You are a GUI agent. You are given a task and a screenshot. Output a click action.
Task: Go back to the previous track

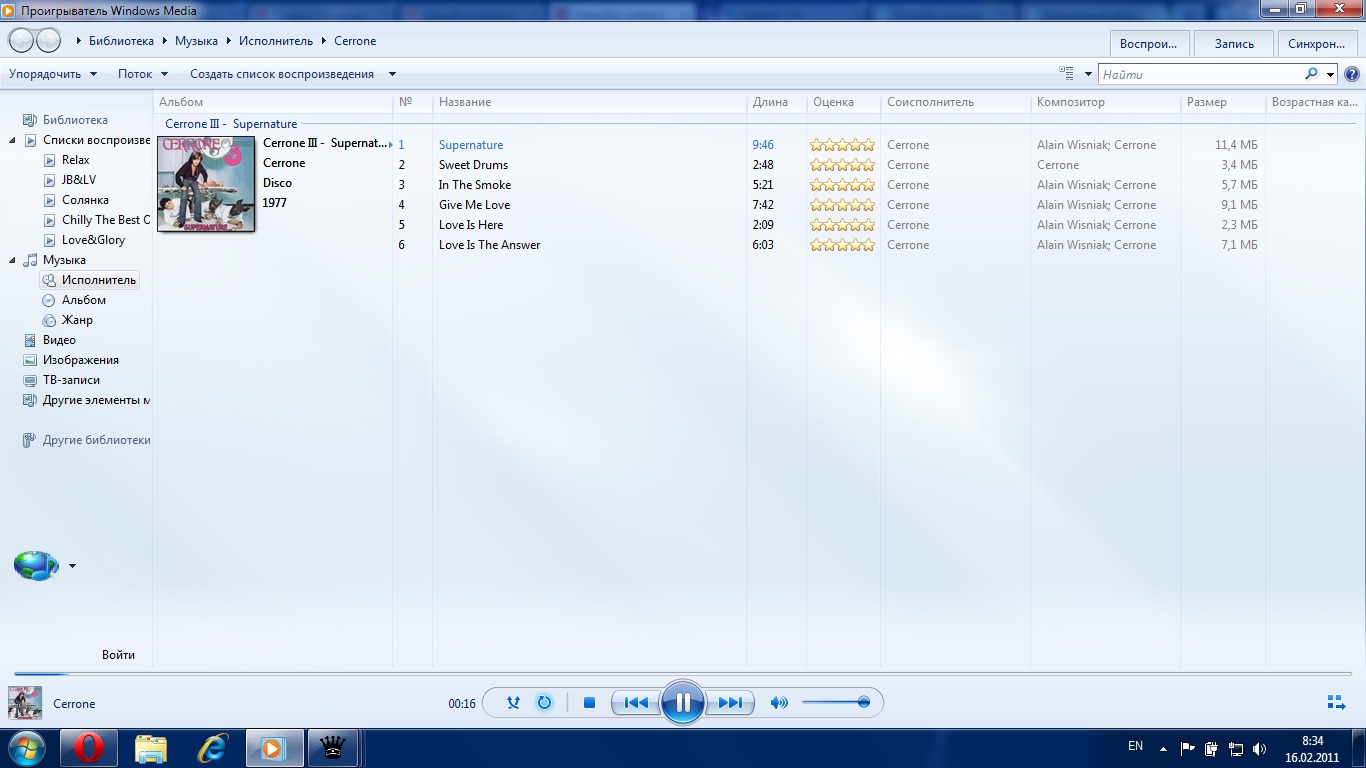[x=636, y=703]
